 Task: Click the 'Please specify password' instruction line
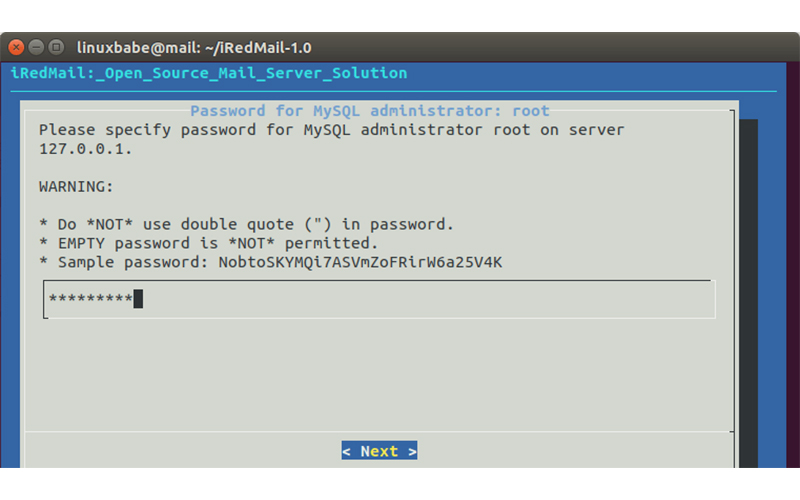331,130
